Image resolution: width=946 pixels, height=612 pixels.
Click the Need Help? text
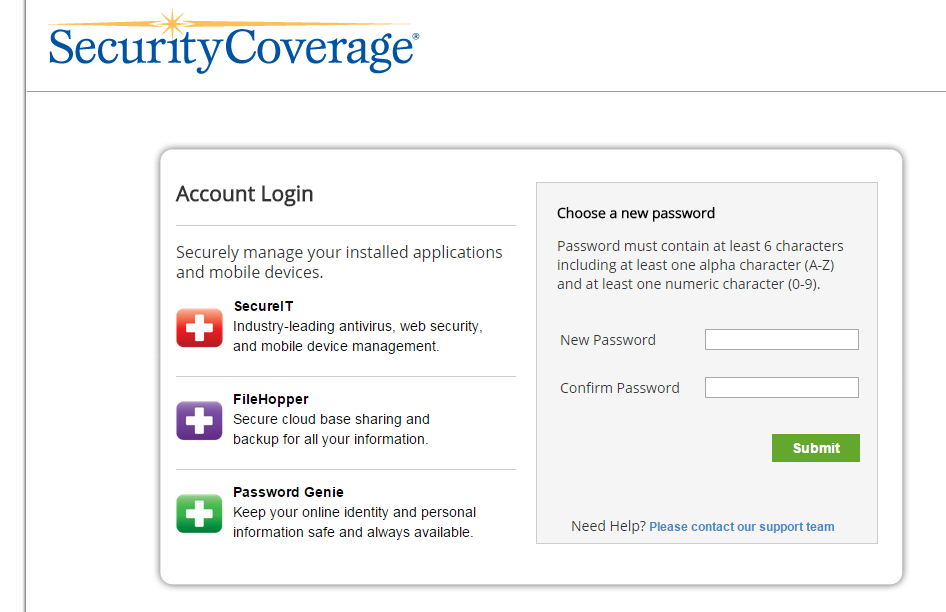coord(608,526)
